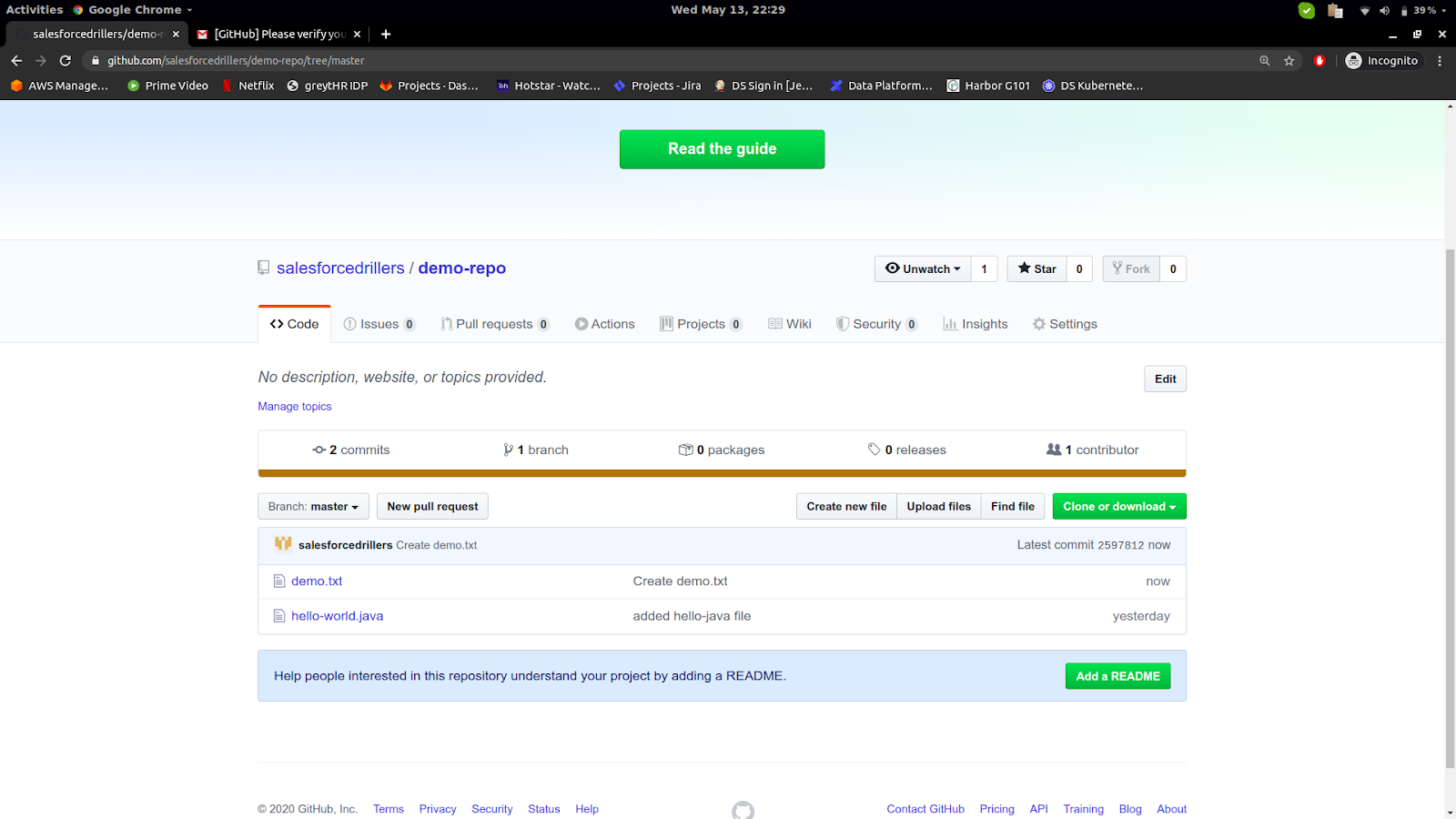Open the battery 39% indicator
The width and height of the screenshot is (1456, 819).
(1421, 10)
